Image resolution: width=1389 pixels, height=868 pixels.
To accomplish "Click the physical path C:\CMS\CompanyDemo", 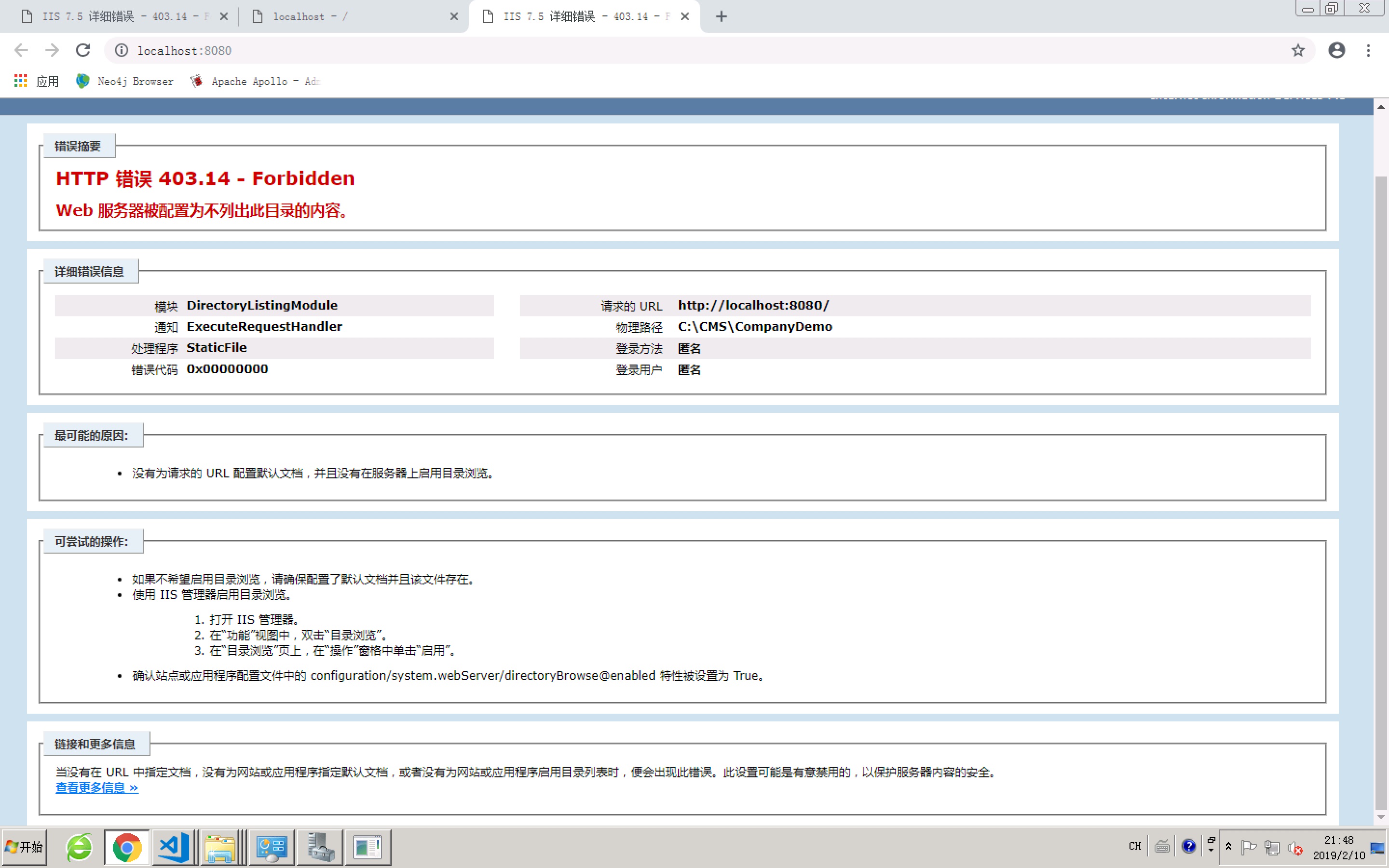I will (x=755, y=326).
